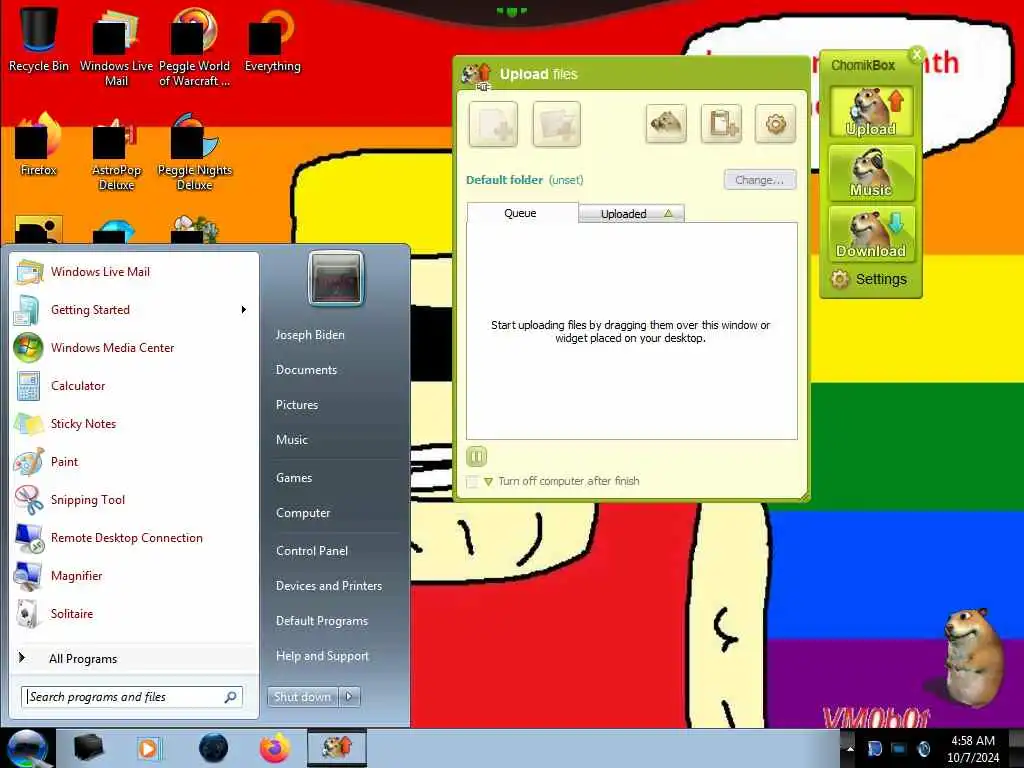Viewport: 1024px width, 768px height.
Task: Expand the turn off computer options arrow
Action: (488, 482)
